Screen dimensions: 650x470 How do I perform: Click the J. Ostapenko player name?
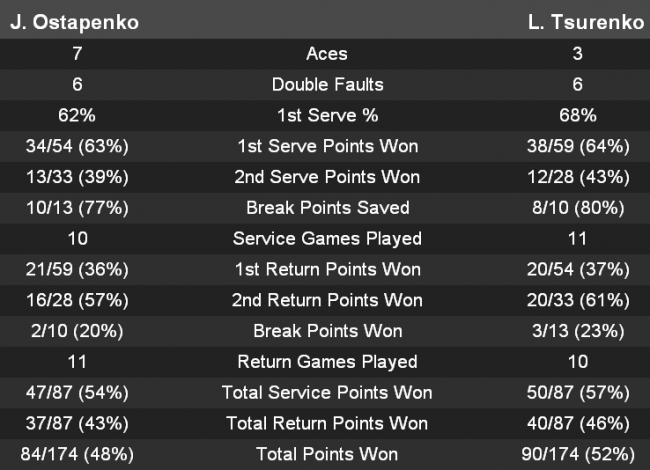tap(74, 22)
